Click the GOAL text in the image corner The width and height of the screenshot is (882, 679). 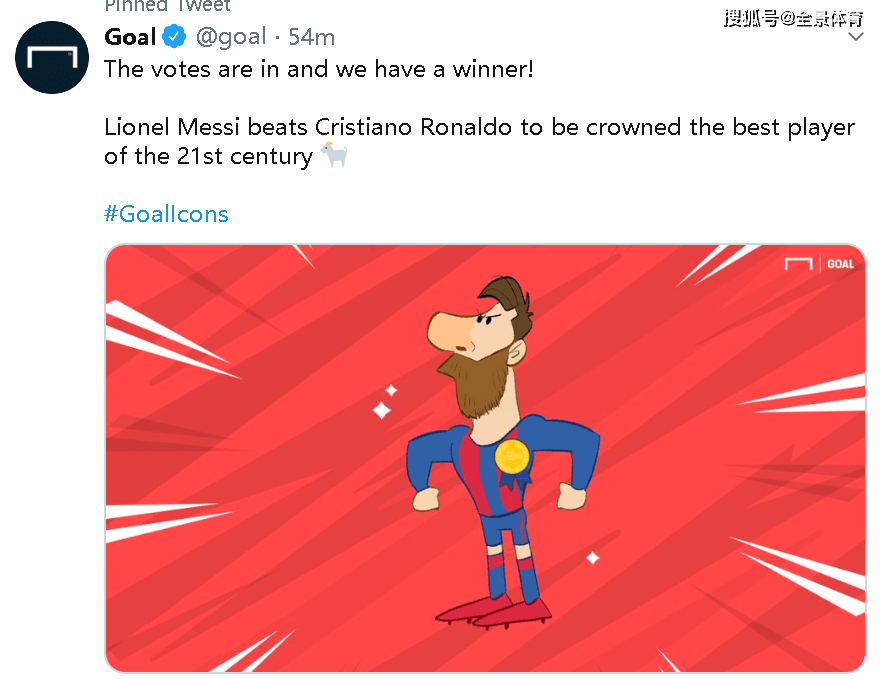click(840, 264)
